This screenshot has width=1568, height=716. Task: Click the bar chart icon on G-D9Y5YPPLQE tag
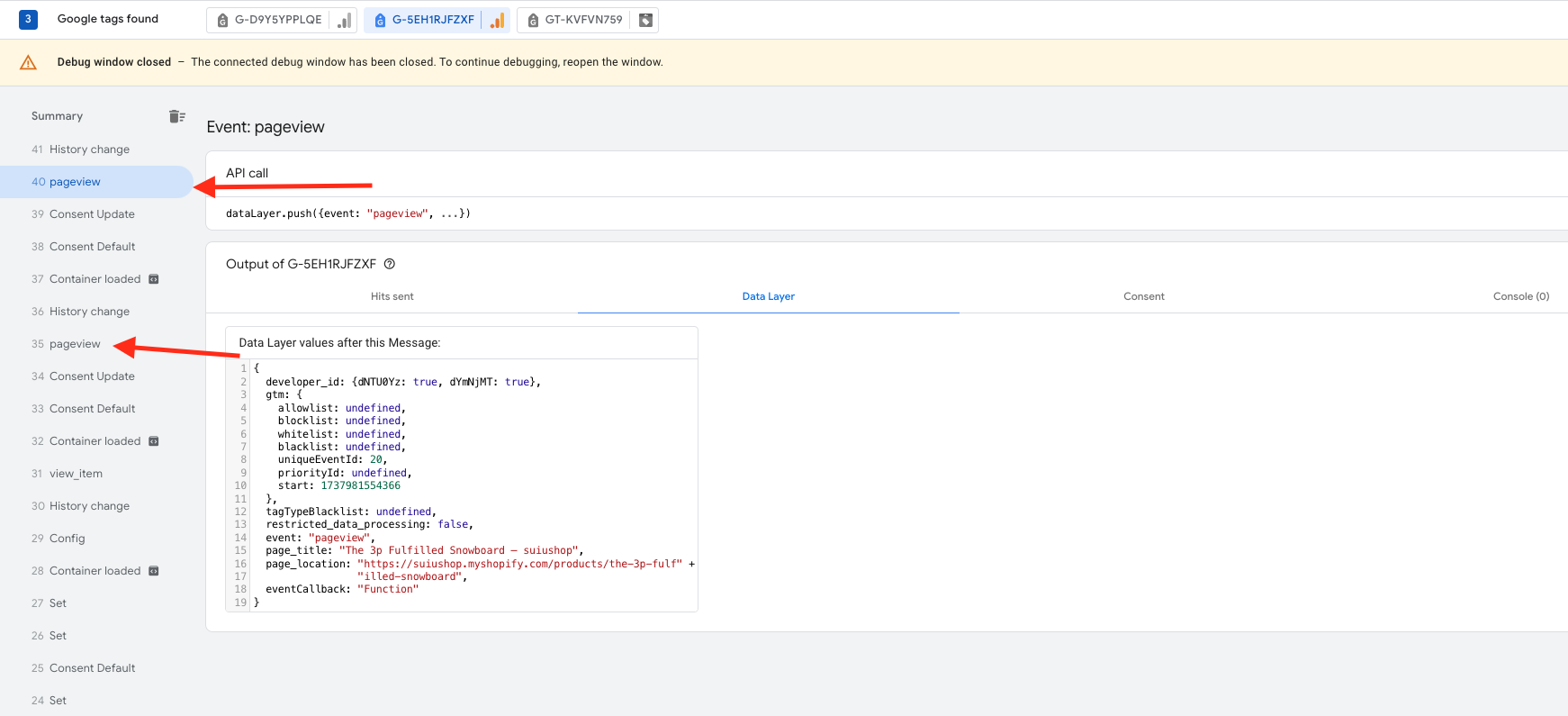pos(344,20)
